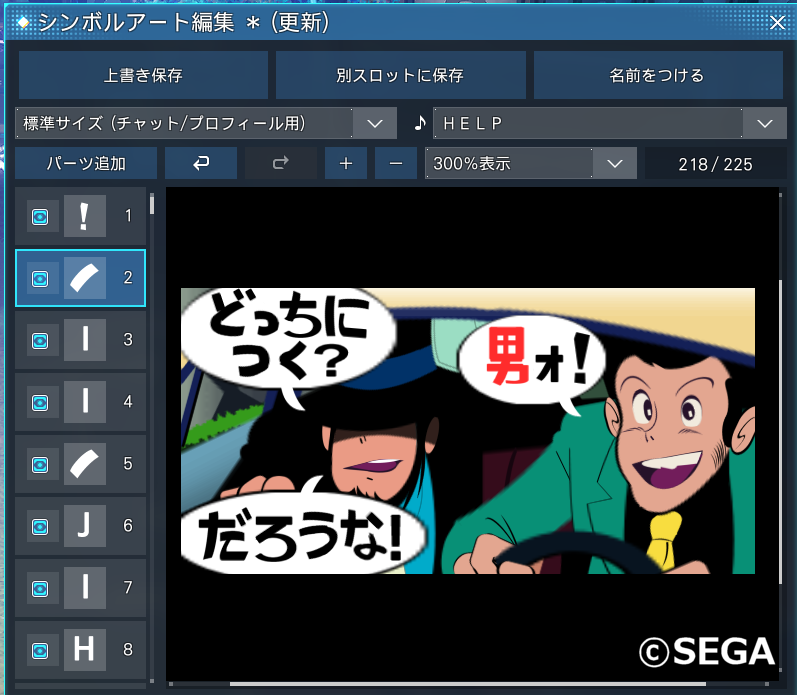Select the vertical bar symbol in layer 7
The height and width of the screenshot is (695, 797).
pyautogui.click(x=85, y=588)
